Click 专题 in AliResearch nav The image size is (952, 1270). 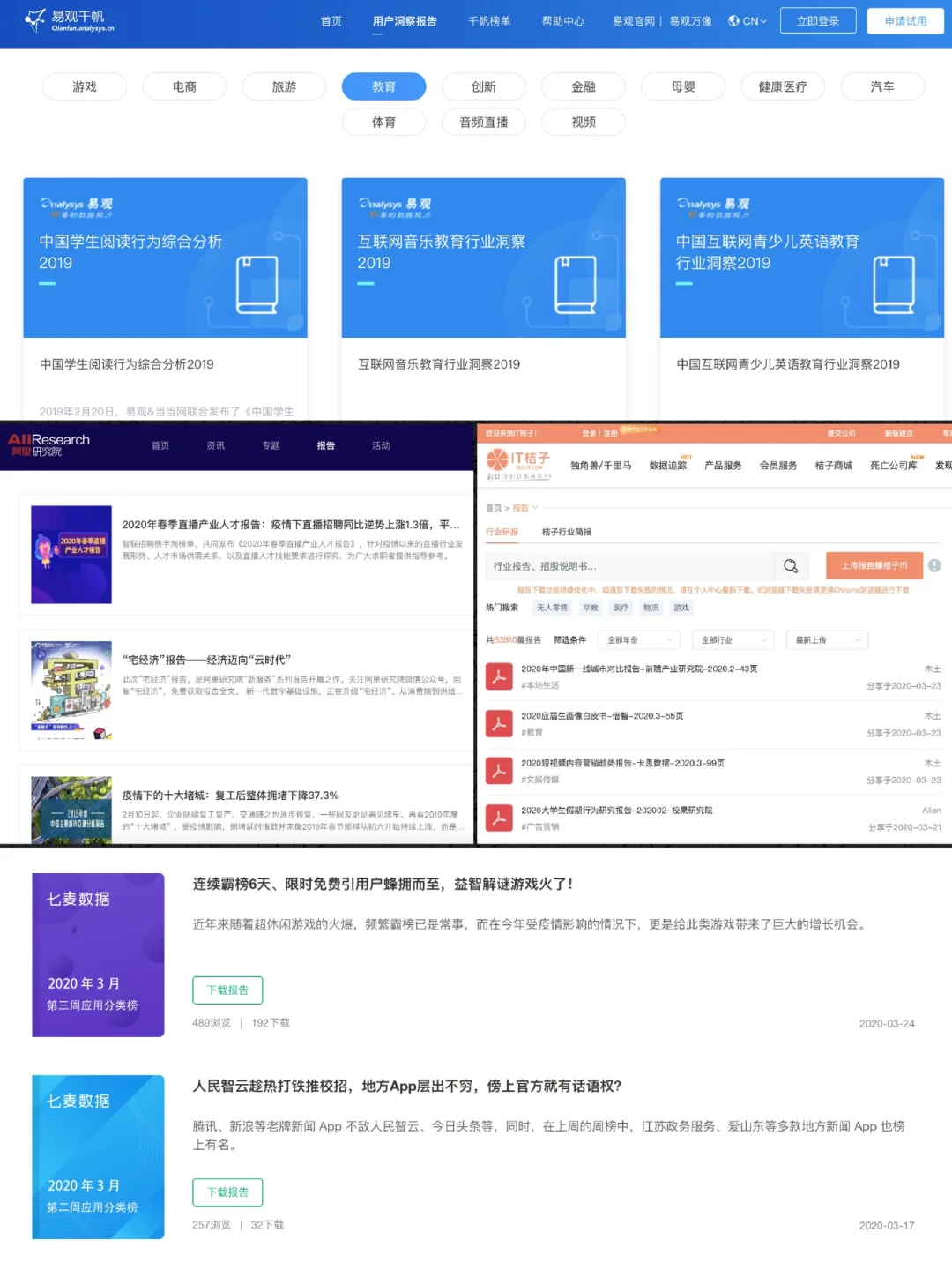(271, 445)
